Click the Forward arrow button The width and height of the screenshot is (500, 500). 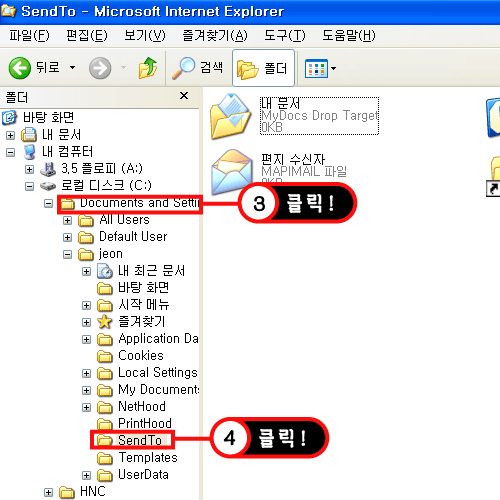click(x=100, y=68)
